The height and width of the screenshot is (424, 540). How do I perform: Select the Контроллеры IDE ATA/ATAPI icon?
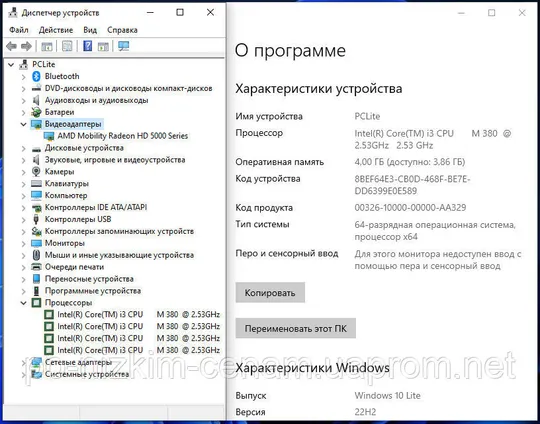(36, 208)
